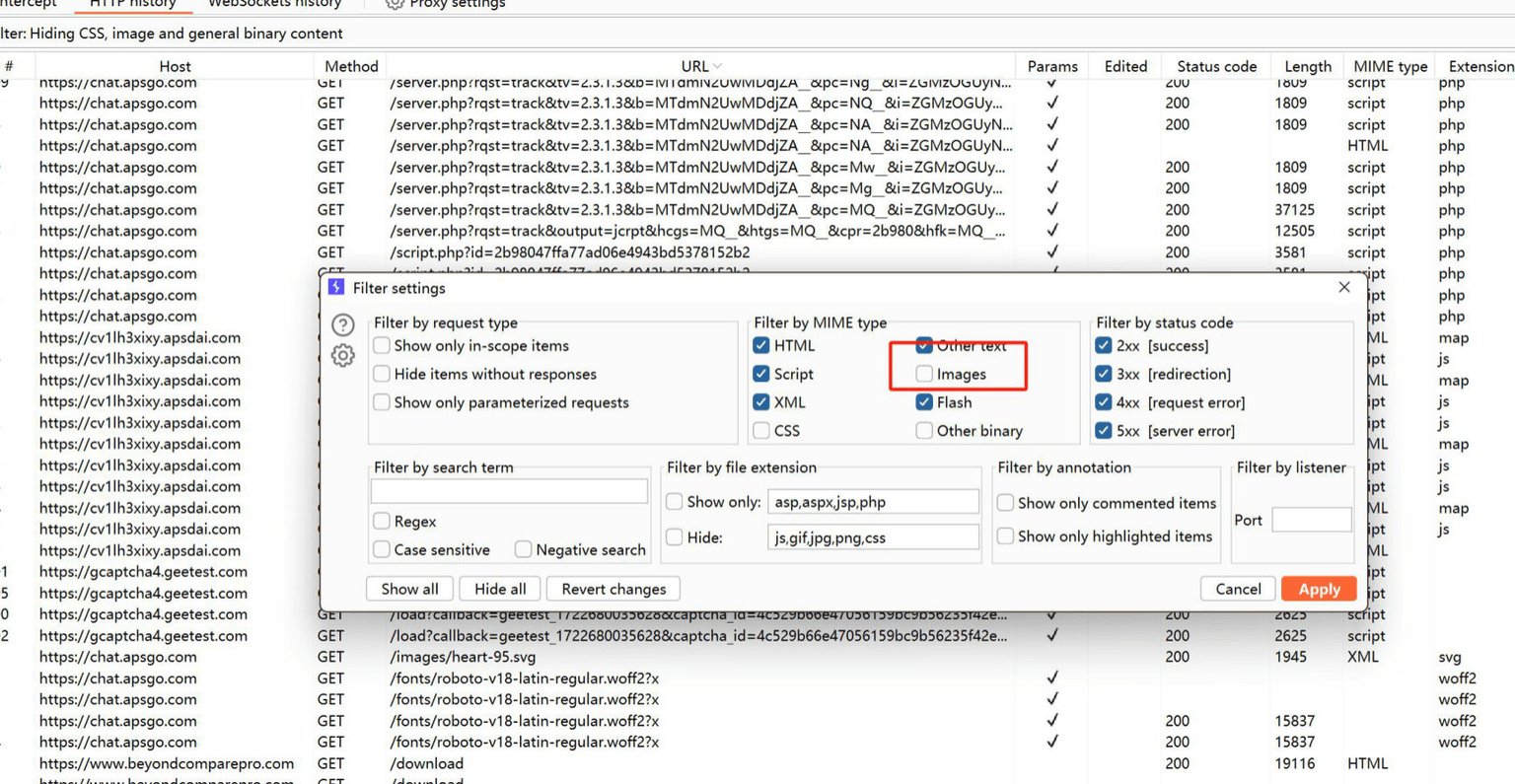Uncheck the XML MIME type
This screenshot has height=784, width=1515.
tap(761, 402)
